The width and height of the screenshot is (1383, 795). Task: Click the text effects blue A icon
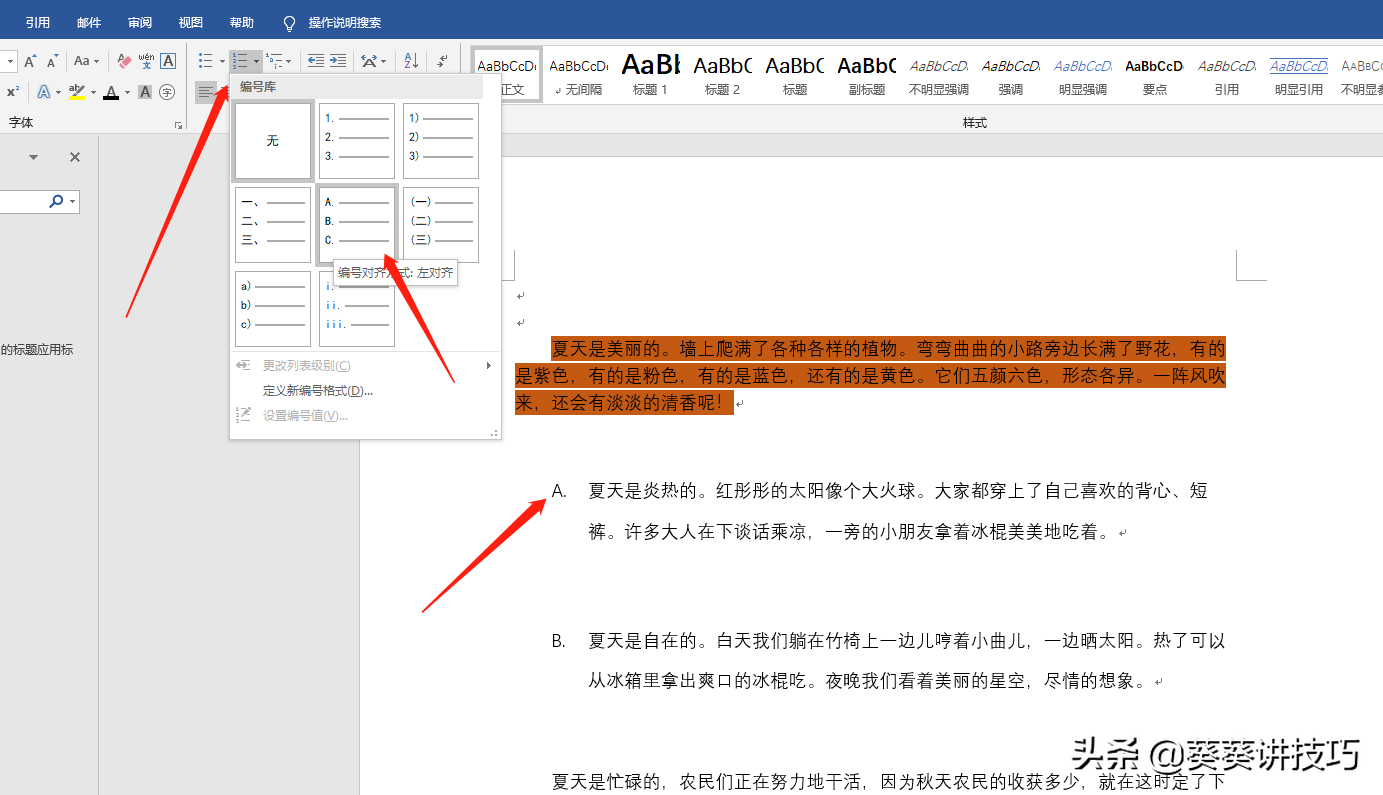[x=45, y=91]
